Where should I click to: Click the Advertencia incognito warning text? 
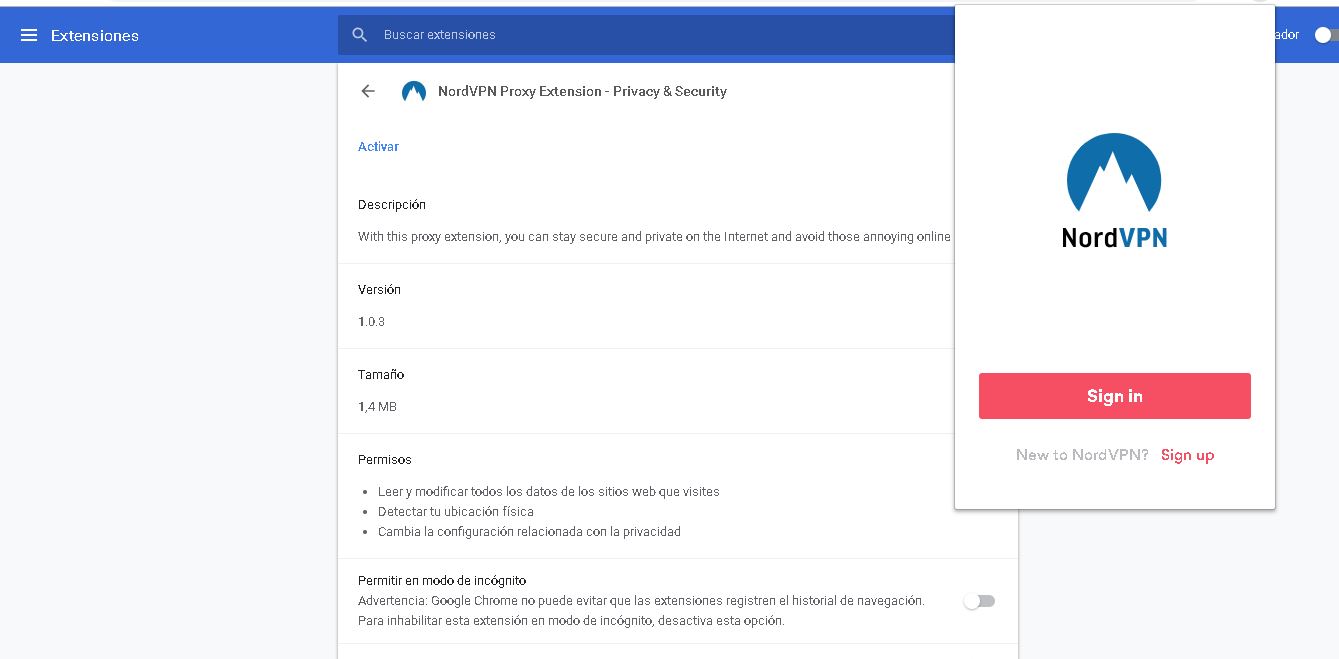(641, 611)
